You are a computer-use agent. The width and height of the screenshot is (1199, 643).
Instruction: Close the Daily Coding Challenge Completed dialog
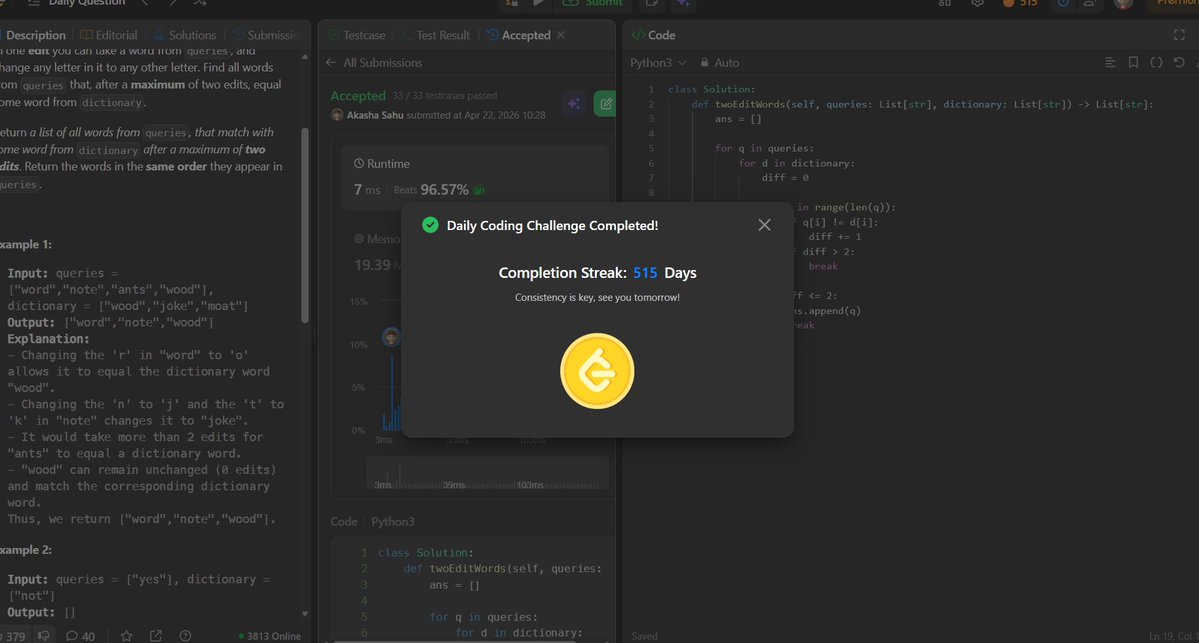click(764, 225)
